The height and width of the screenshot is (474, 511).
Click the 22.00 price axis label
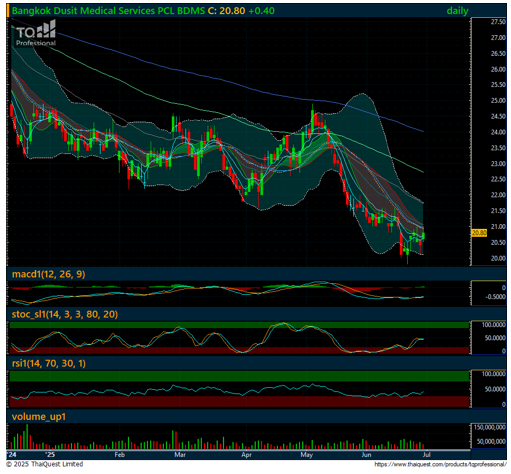click(498, 195)
